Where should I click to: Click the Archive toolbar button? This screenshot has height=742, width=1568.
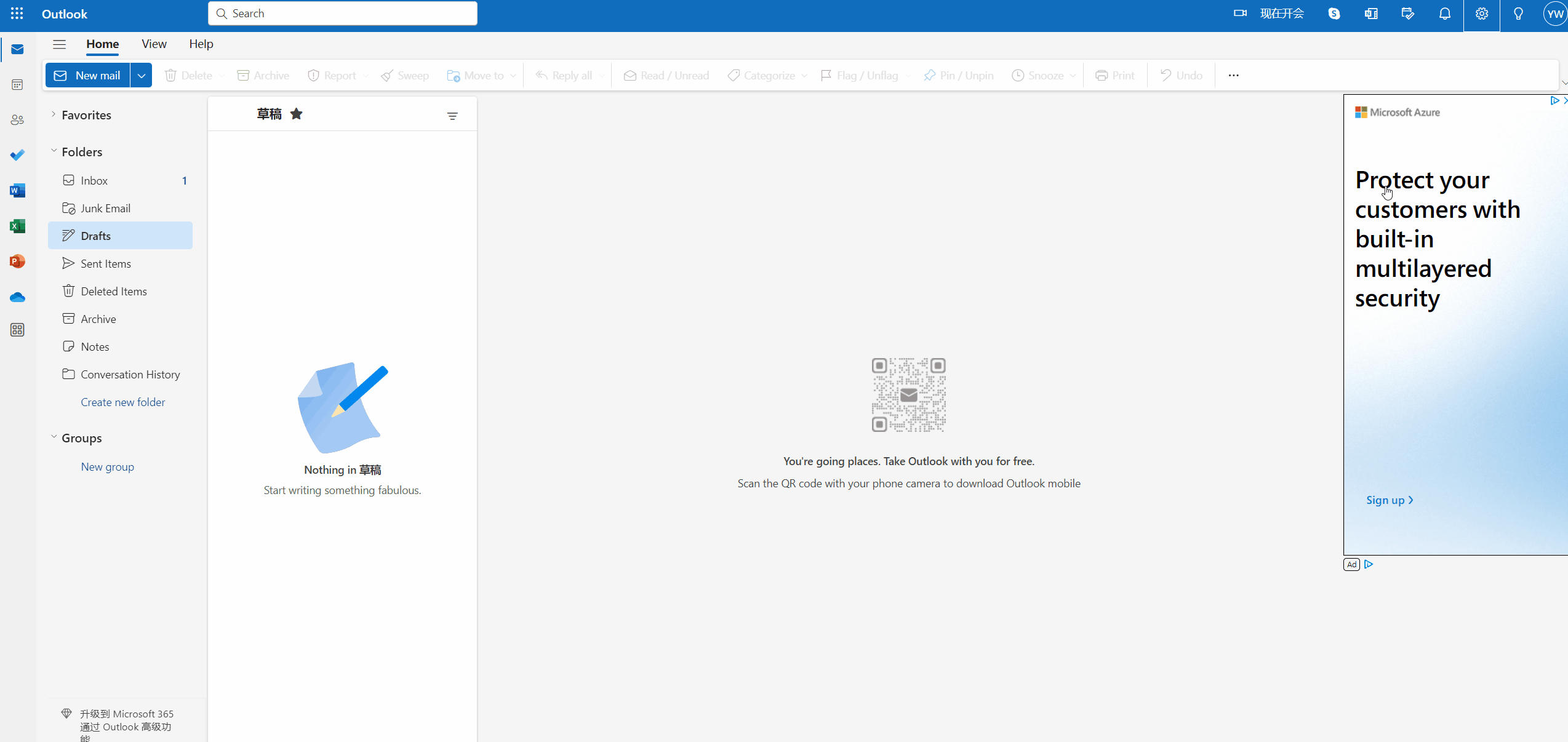click(x=263, y=76)
